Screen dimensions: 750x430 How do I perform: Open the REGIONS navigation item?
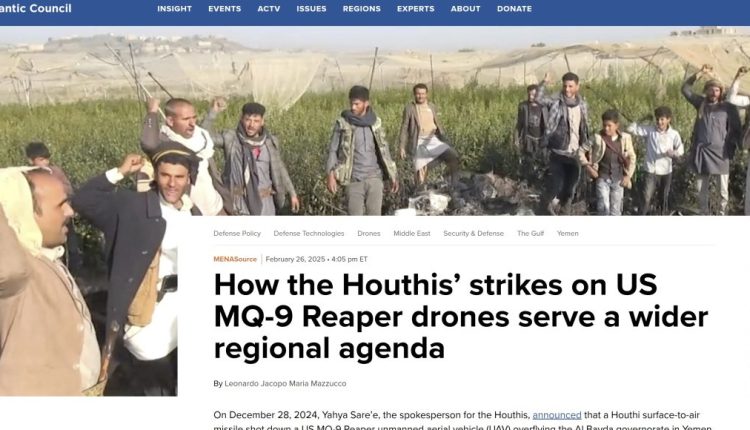click(x=362, y=9)
